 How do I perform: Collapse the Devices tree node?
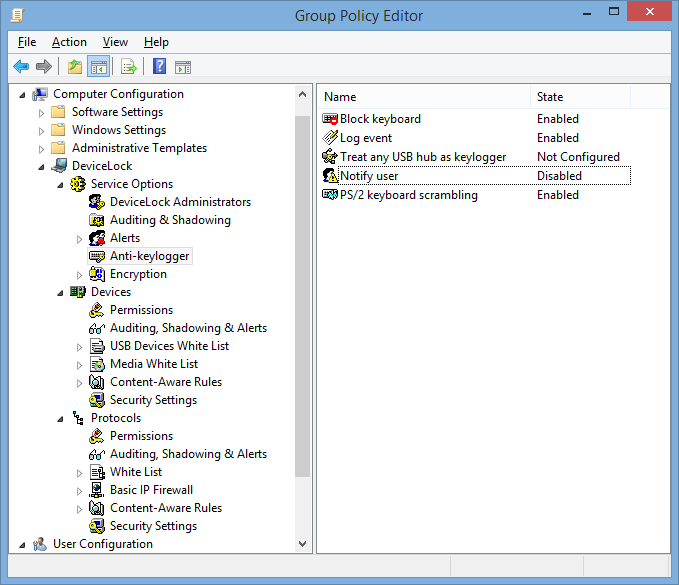60,293
